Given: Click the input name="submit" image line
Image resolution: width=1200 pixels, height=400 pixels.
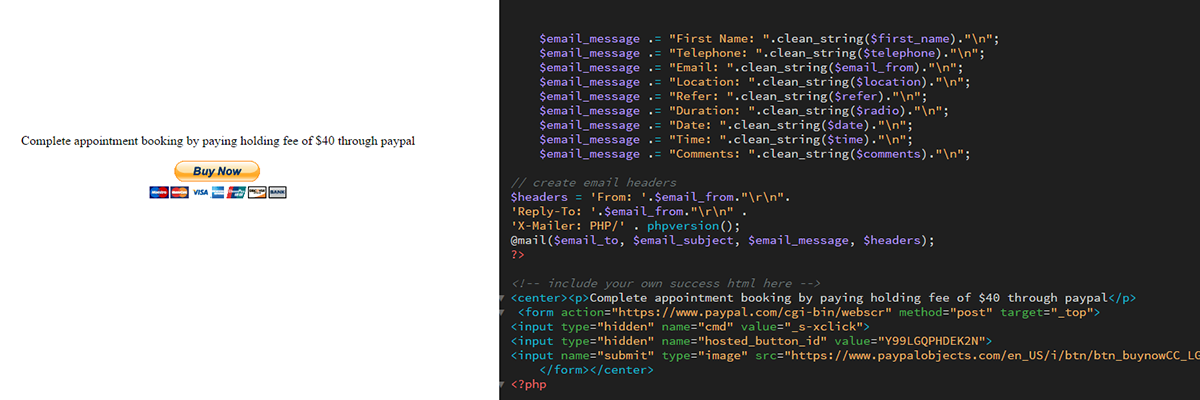Looking at the screenshot, I should coord(855,356).
